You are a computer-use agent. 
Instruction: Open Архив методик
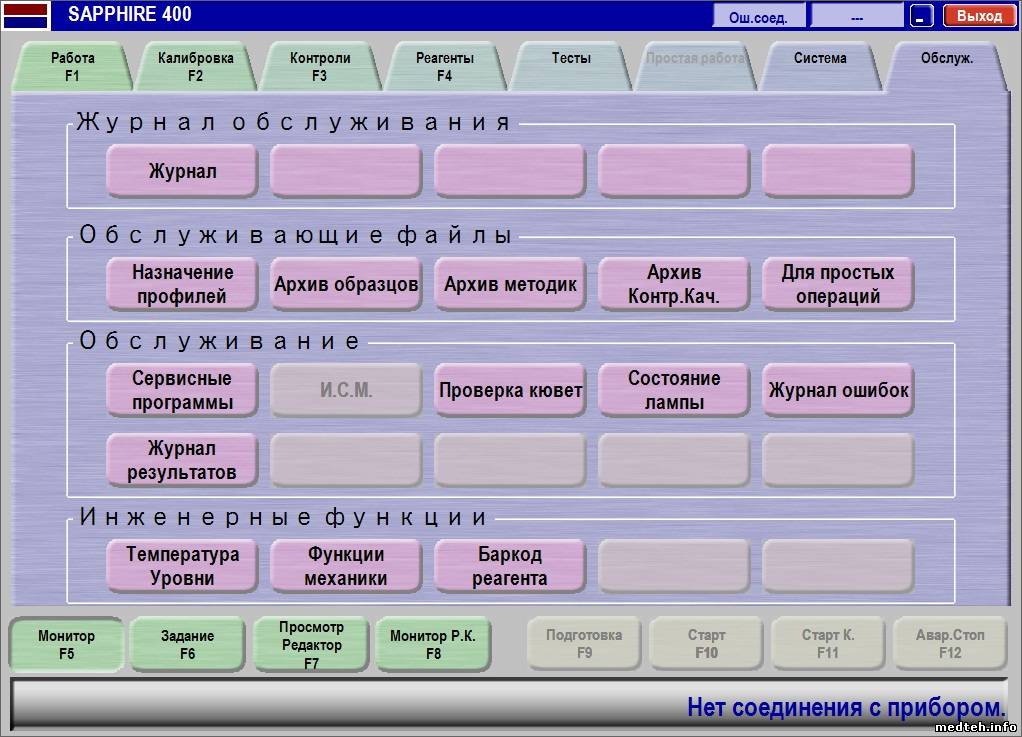pos(510,284)
